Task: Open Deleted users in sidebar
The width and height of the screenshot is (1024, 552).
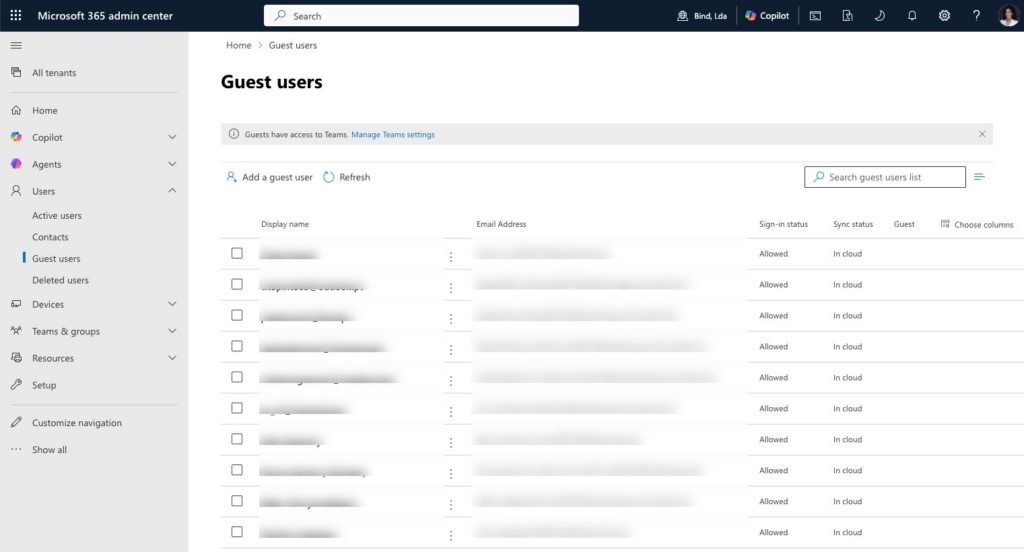Action: pos(60,281)
